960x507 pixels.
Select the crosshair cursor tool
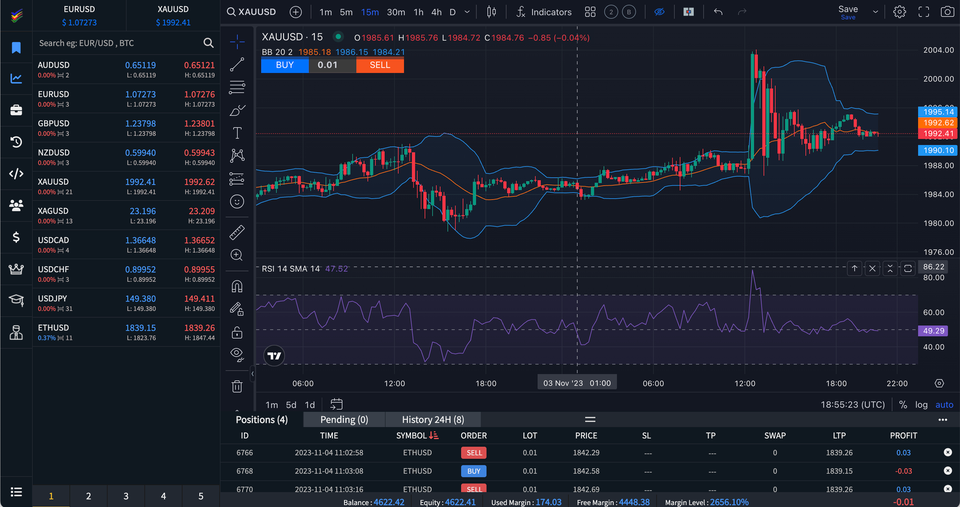[237, 42]
